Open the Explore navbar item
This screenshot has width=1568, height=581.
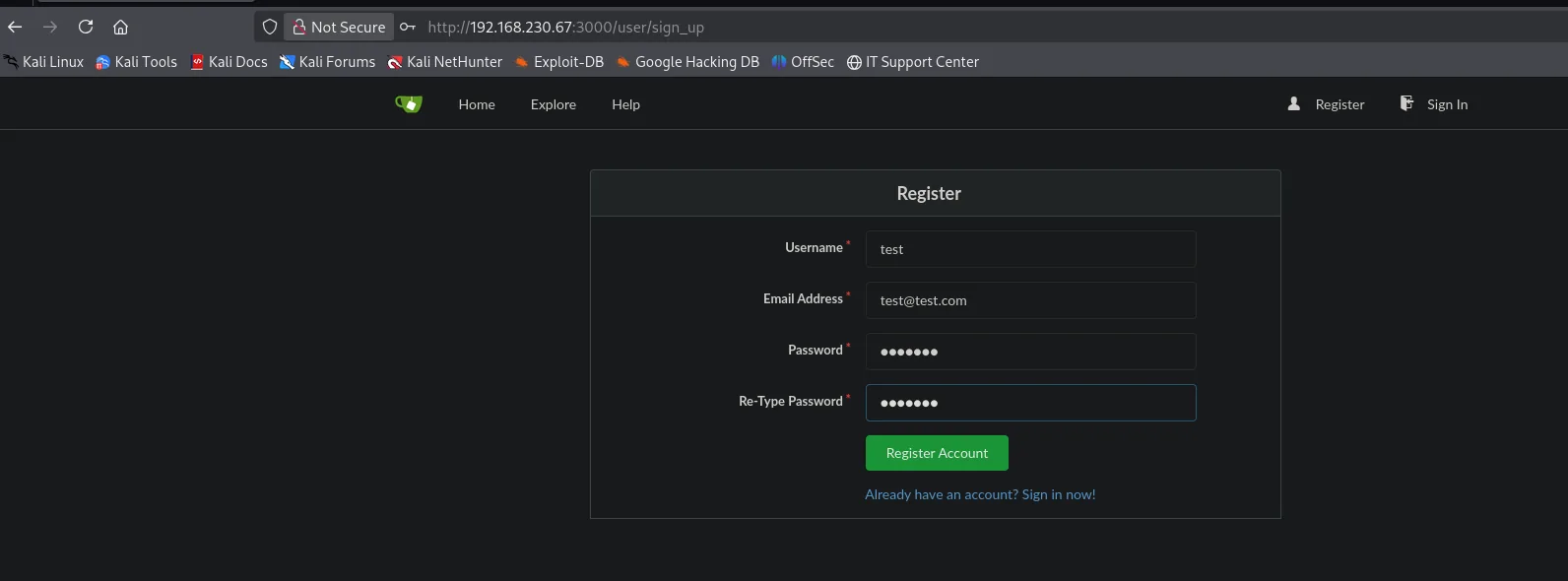(x=554, y=104)
